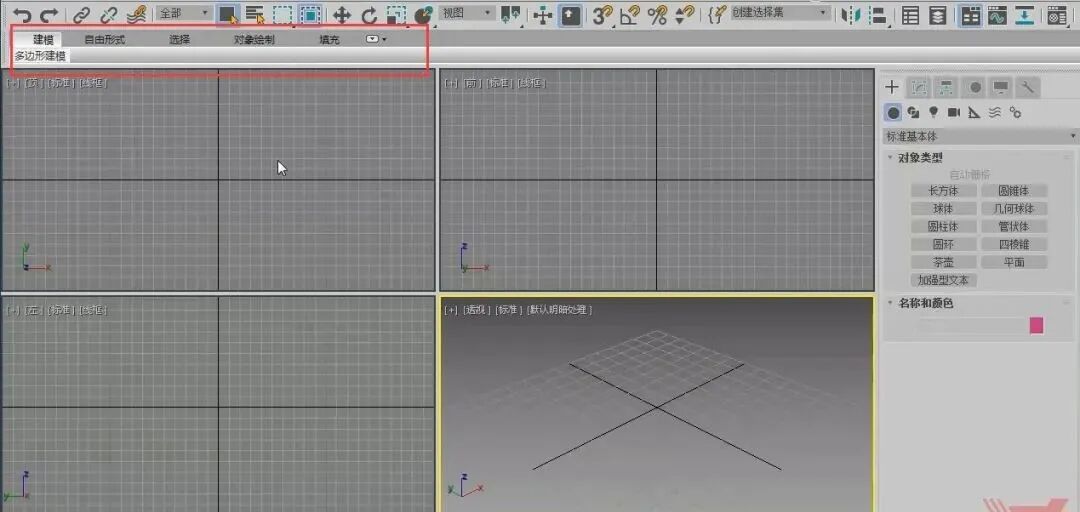Select the Geometry sphere category icon
Screen dimensions: 1080x512
(893, 112)
